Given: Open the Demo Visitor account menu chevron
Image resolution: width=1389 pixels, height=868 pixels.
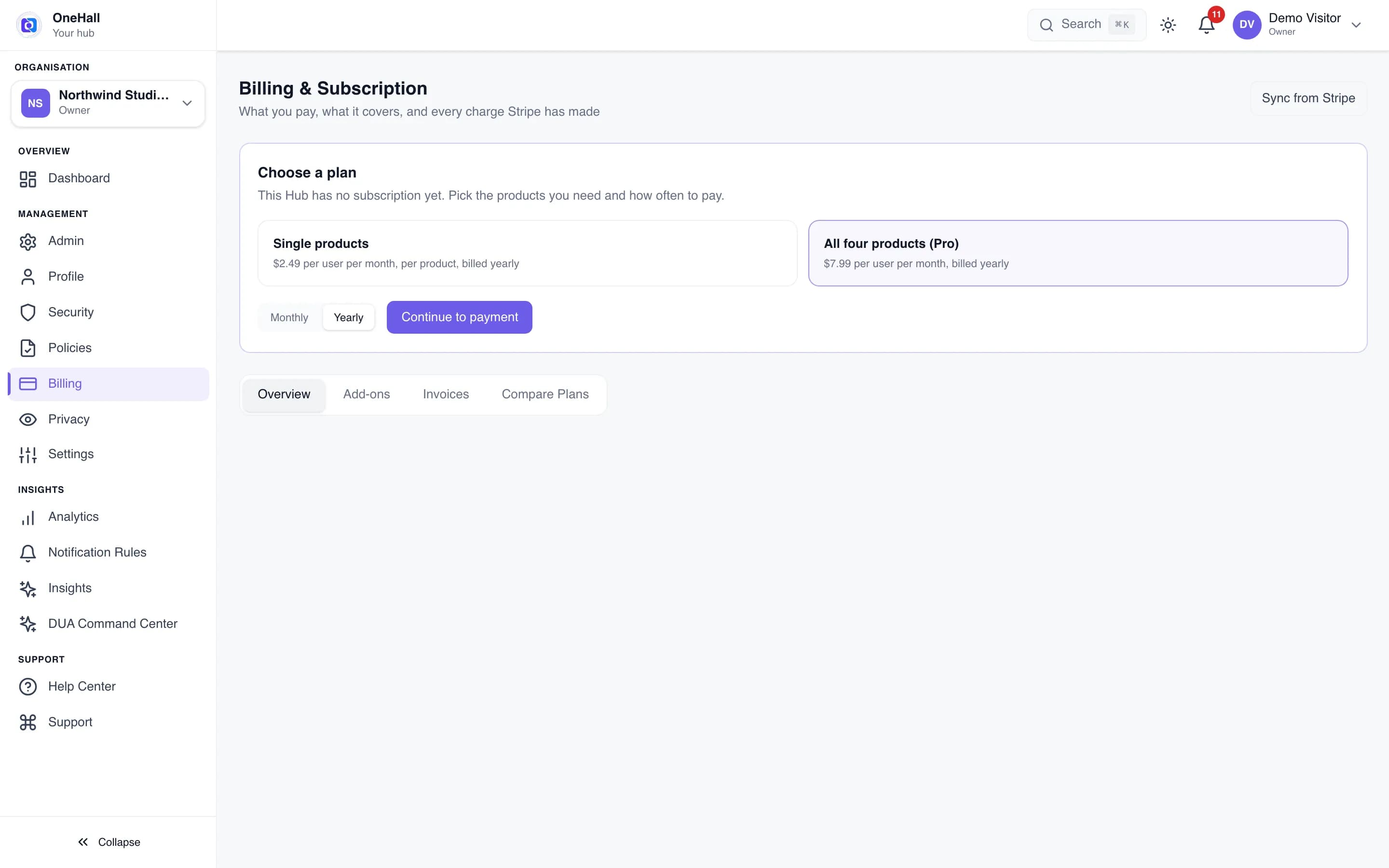Looking at the screenshot, I should 1356,25.
